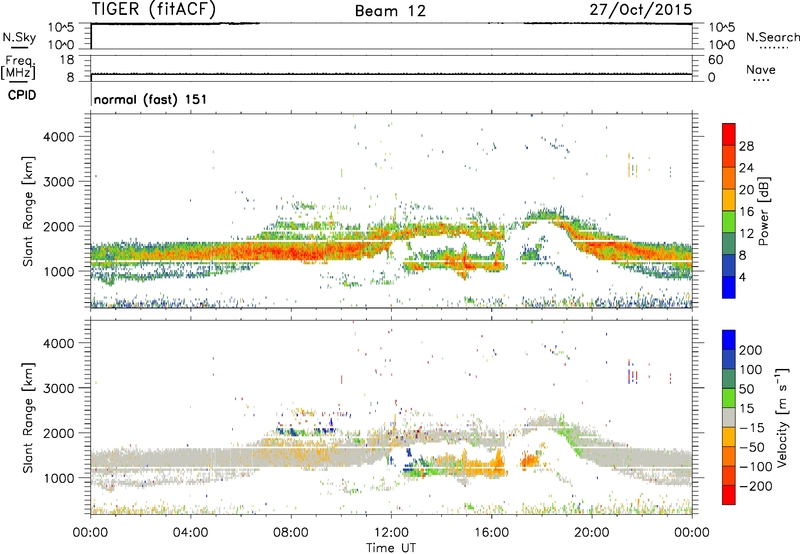
Task: Click the Power [dB] colorbar title
Action: coord(764,211)
